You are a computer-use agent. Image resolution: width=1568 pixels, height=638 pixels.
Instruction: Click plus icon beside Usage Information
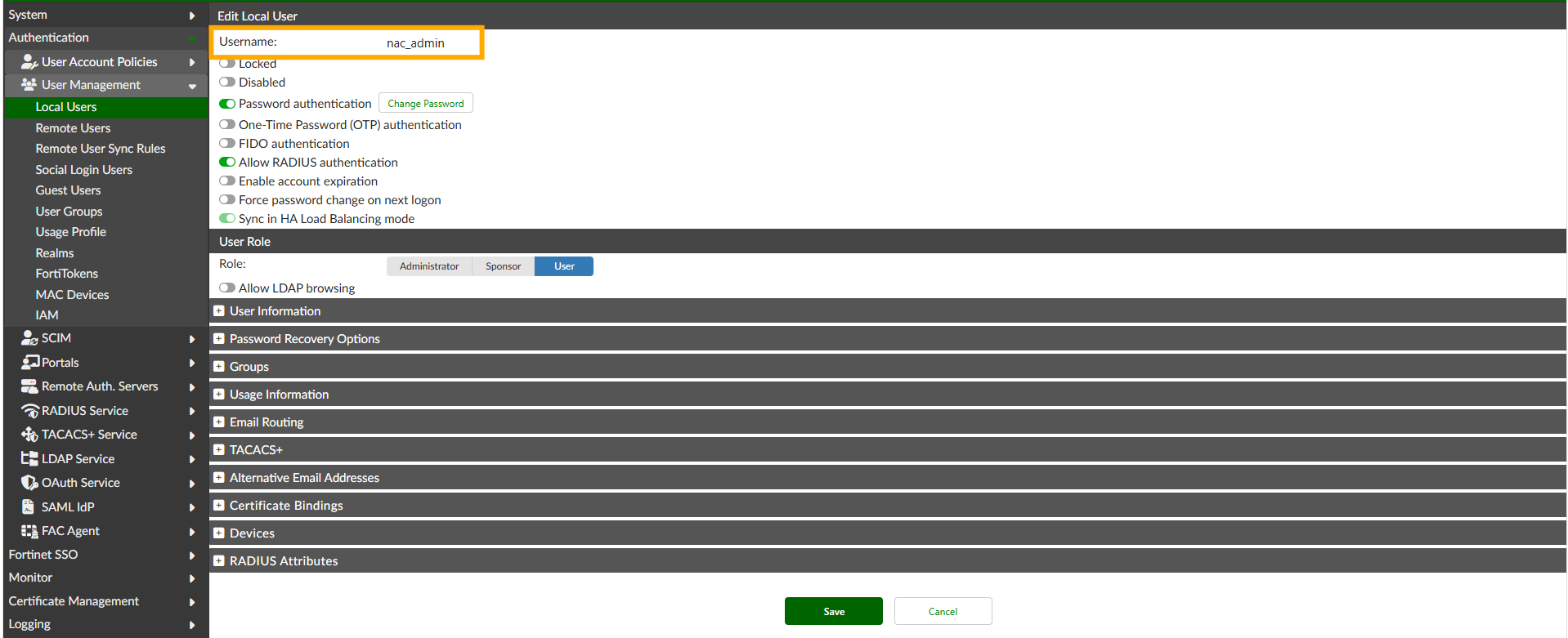coord(219,395)
